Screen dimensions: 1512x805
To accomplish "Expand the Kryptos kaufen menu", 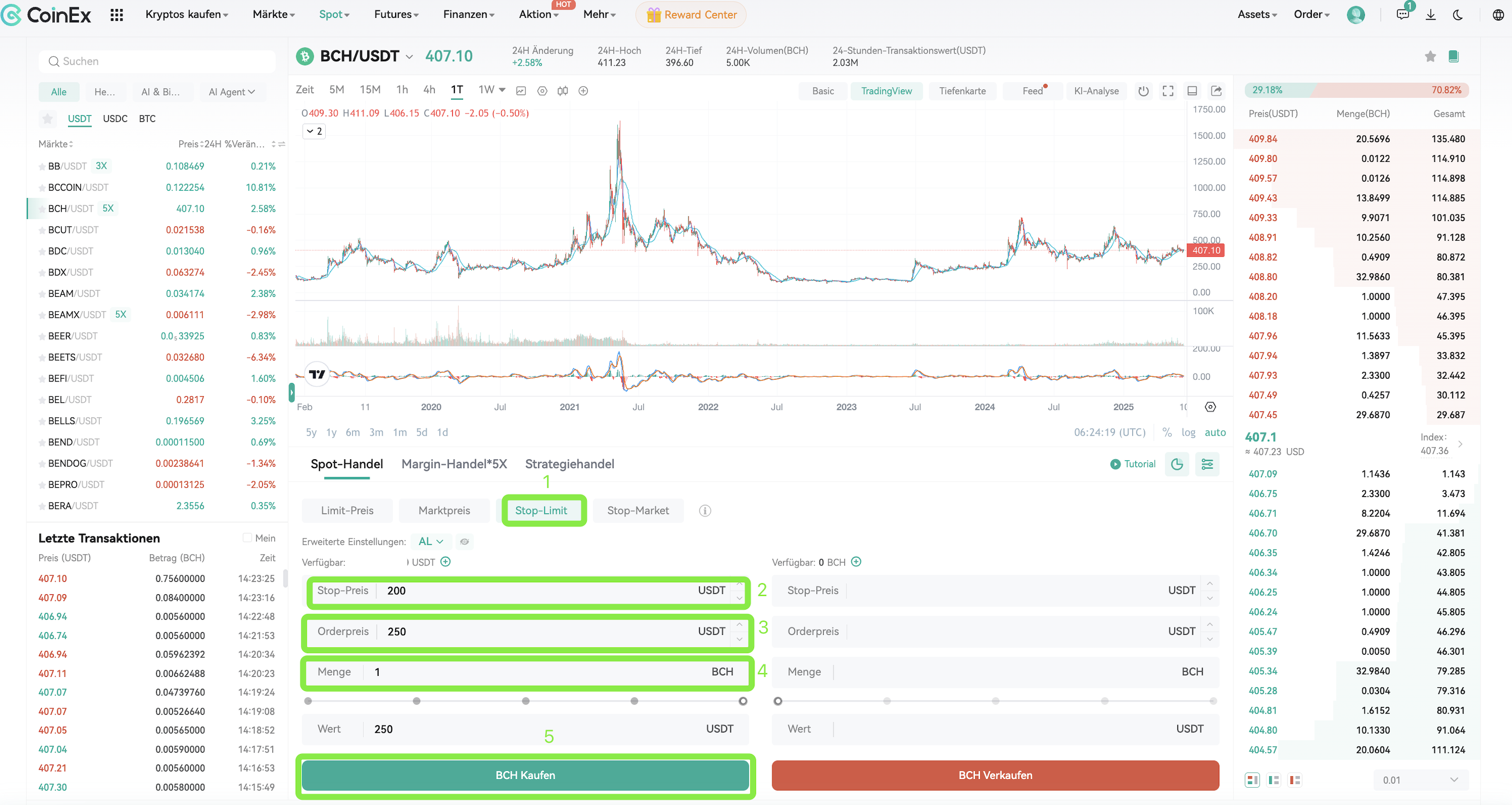I will [x=187, y=15].
